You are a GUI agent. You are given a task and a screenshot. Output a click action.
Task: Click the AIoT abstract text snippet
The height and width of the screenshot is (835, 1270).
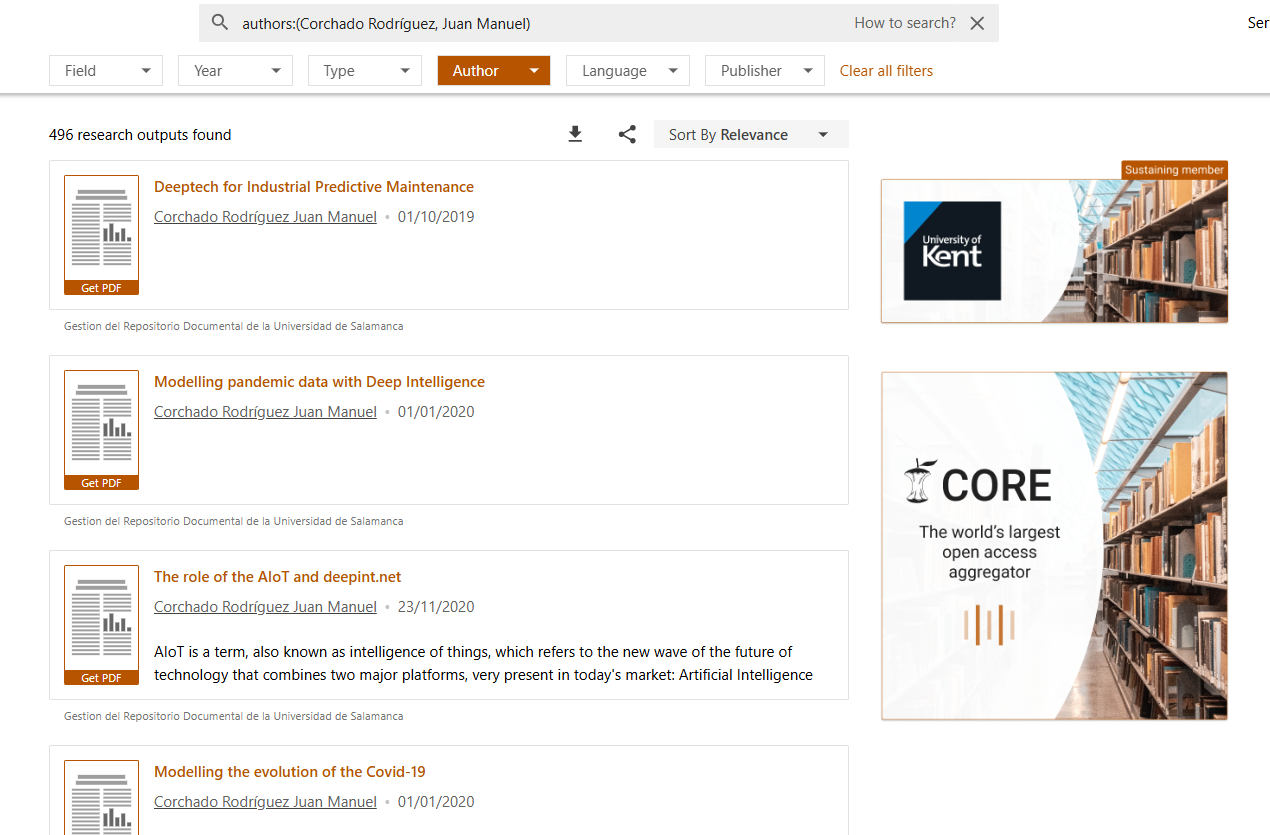483,663
